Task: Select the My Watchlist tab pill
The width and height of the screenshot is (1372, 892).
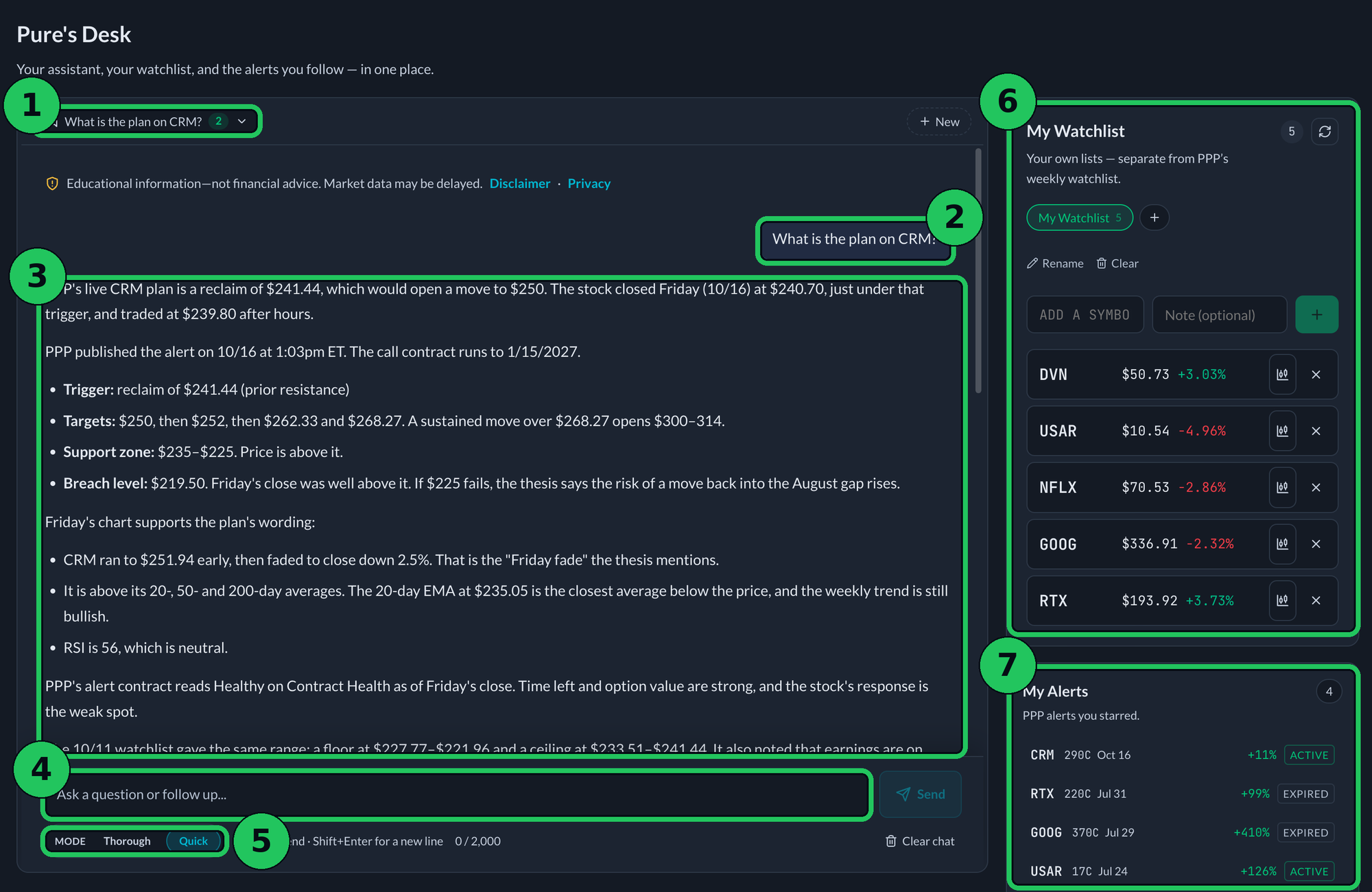Action: click(x=1080, y=218)
